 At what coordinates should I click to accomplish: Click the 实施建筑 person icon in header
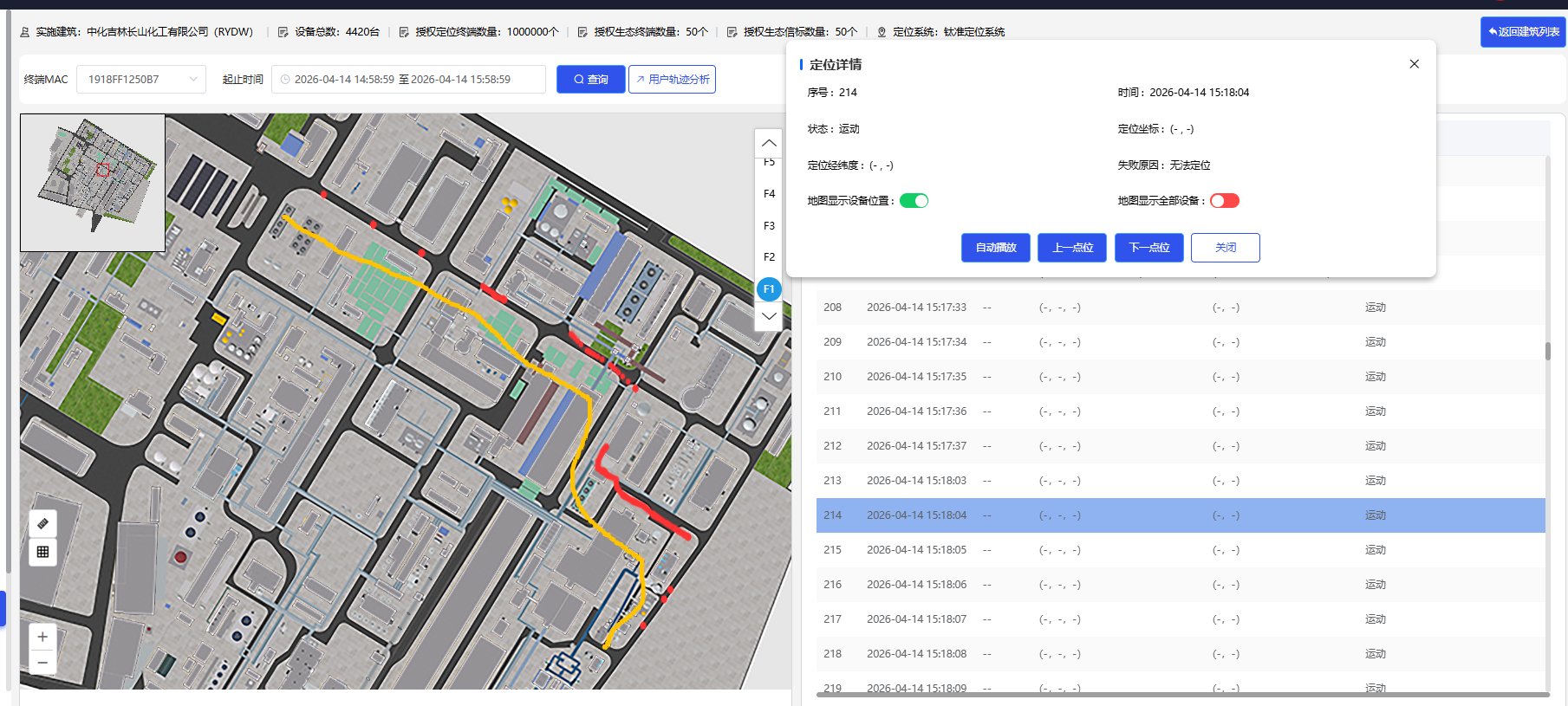25,32
